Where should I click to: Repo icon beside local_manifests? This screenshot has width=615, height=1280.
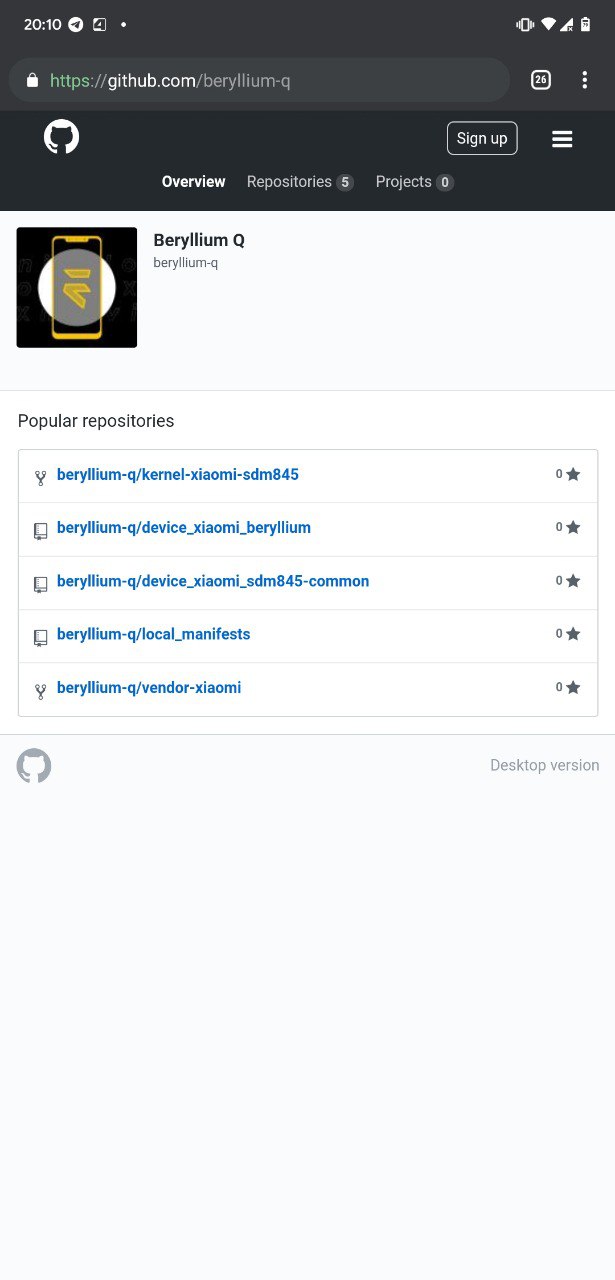tap(40, 637)
